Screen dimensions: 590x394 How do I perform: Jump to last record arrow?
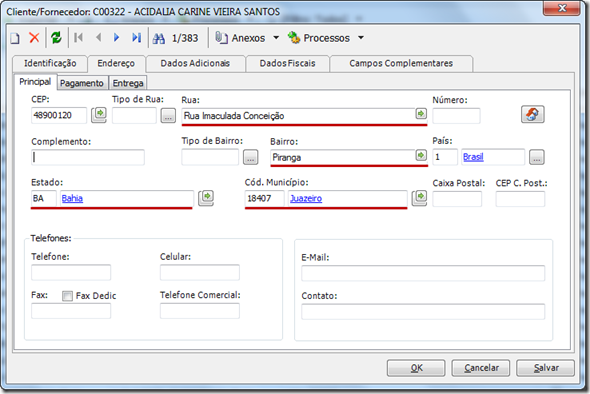(x=137, y=37)
